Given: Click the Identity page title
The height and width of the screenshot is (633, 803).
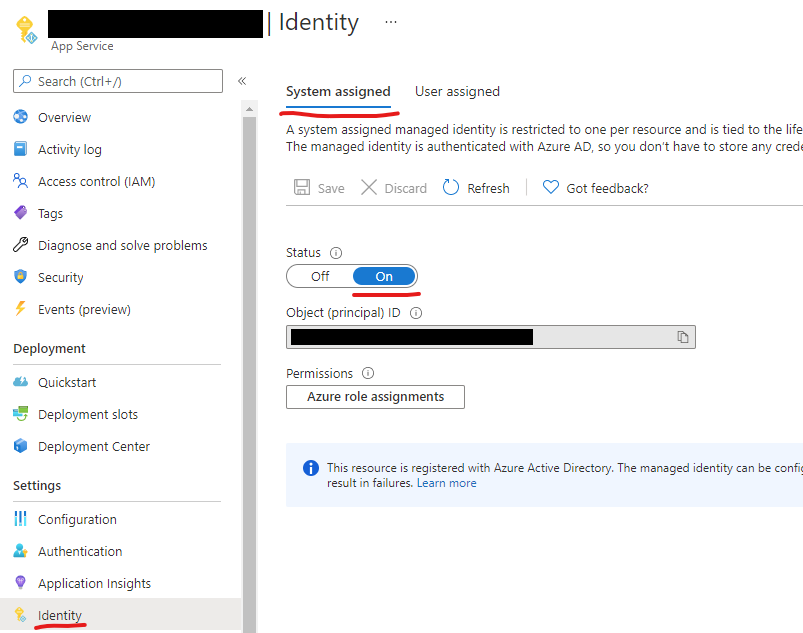Looking at the screenshot, I should (319, 23).
